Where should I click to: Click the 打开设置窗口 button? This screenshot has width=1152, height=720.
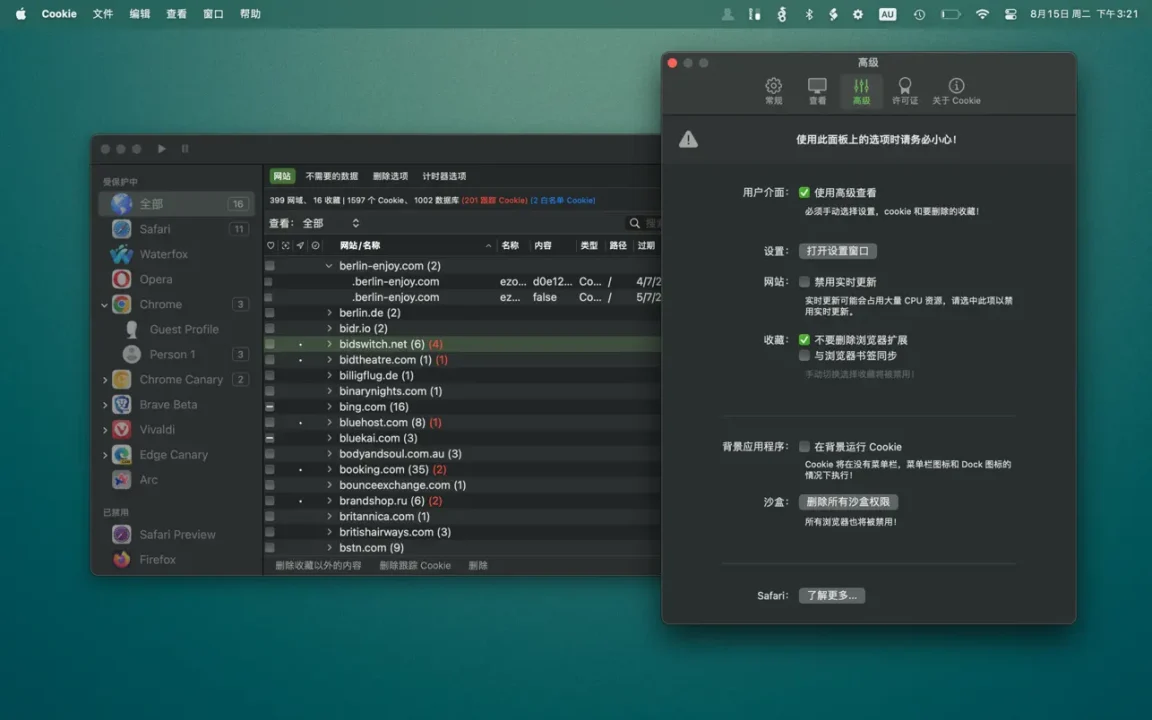click(x=838, y=251)
